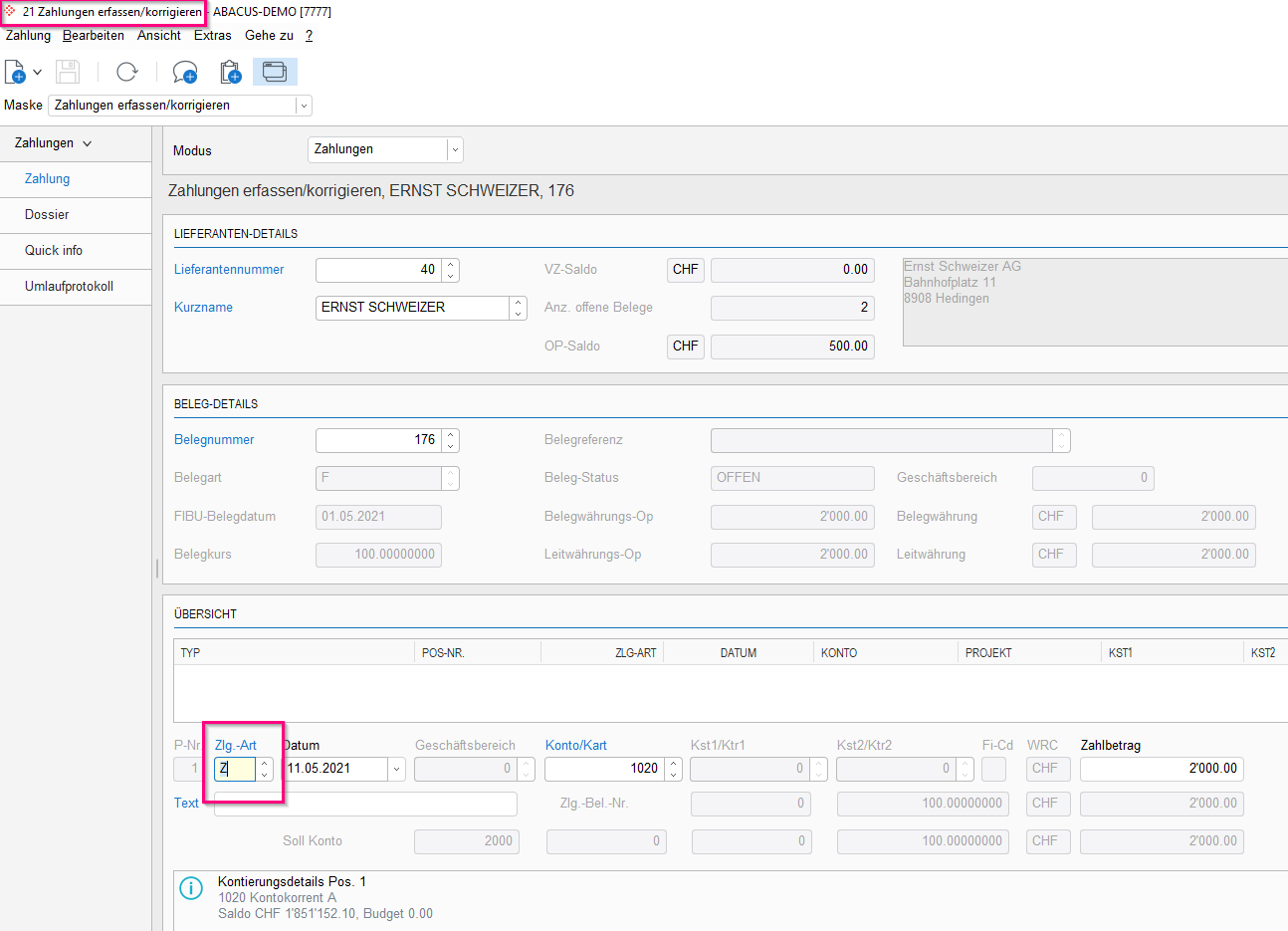Expand the Maske dropdown
Viewport: 1288px width, 931px height.
[x=304, y=106]
